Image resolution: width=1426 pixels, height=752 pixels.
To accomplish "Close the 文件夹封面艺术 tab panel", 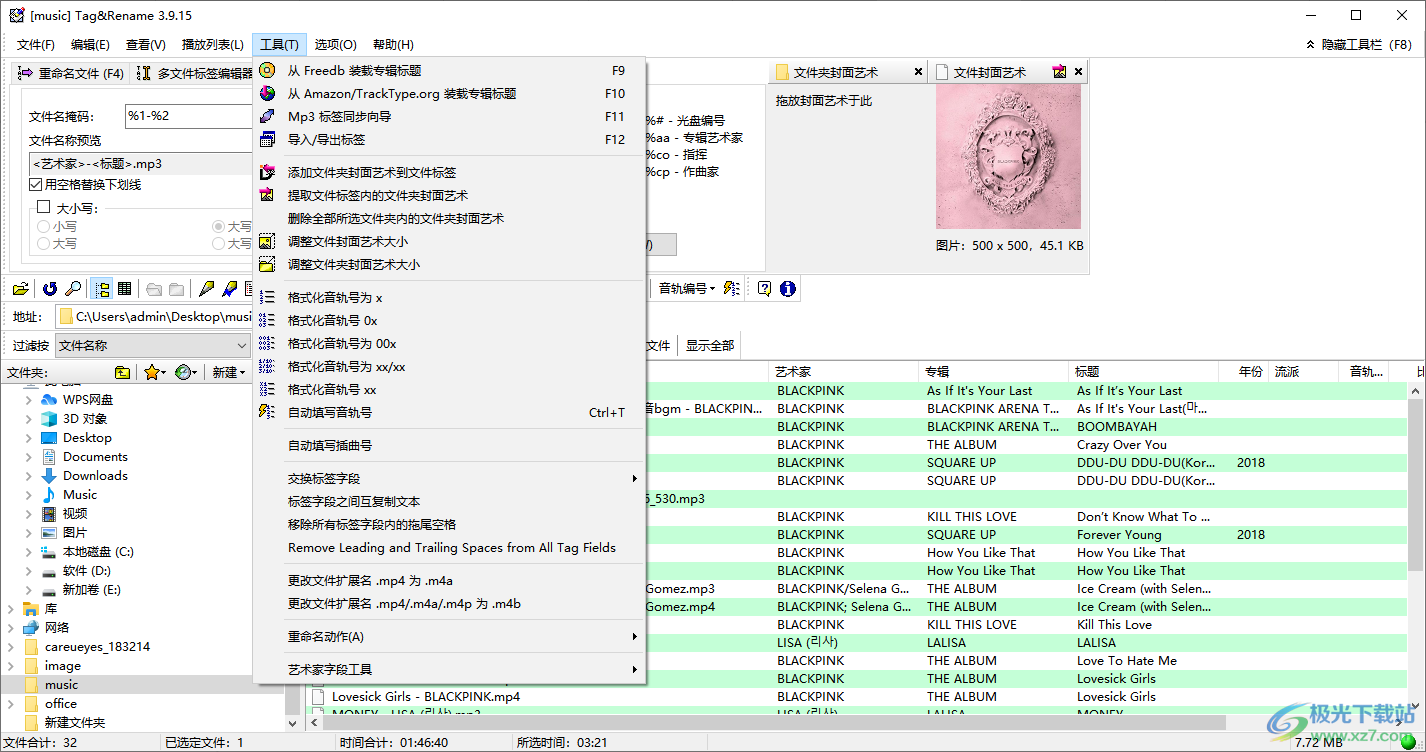I will point(918,72).
